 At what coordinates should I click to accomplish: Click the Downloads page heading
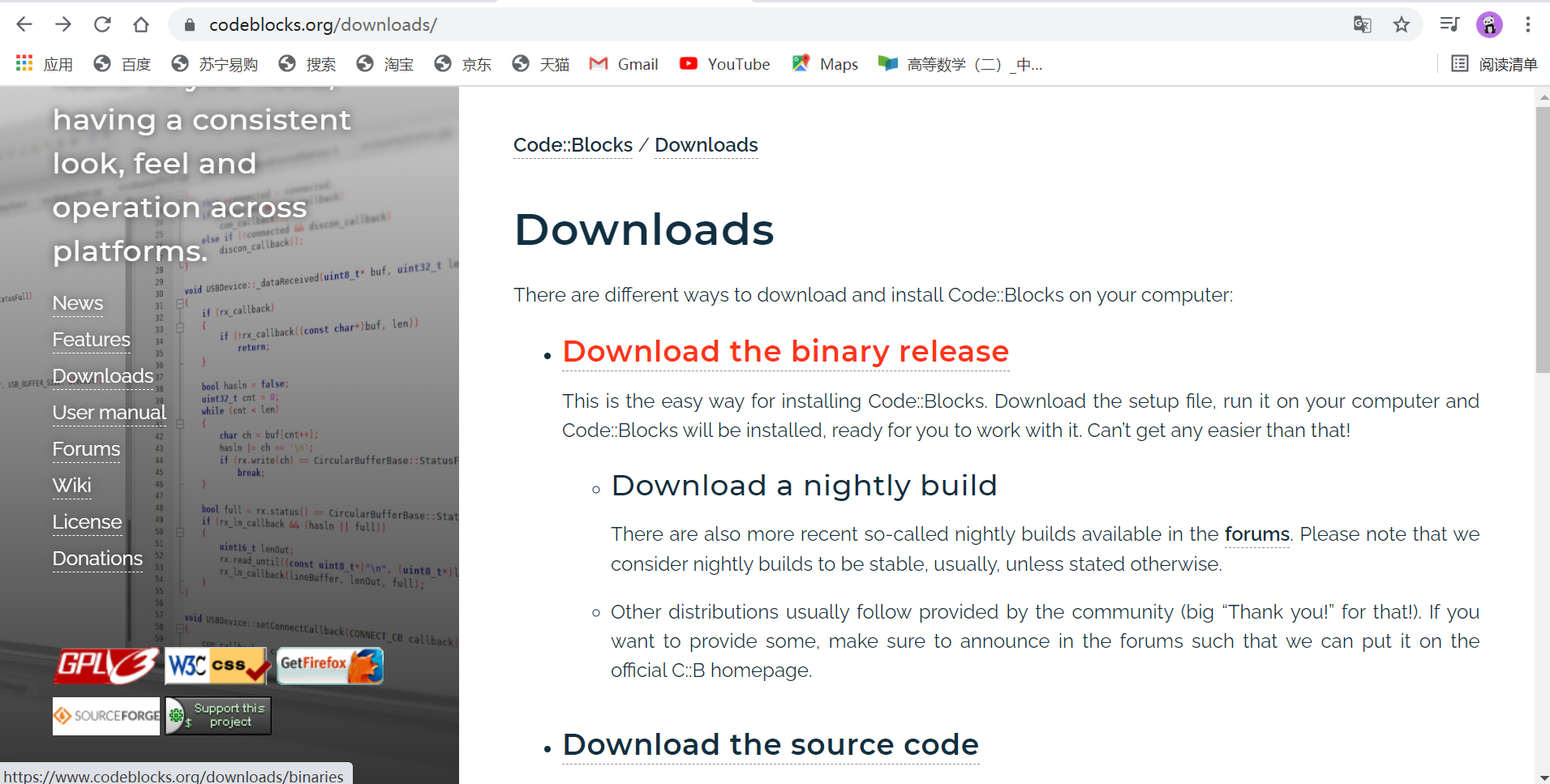[644, 229]
